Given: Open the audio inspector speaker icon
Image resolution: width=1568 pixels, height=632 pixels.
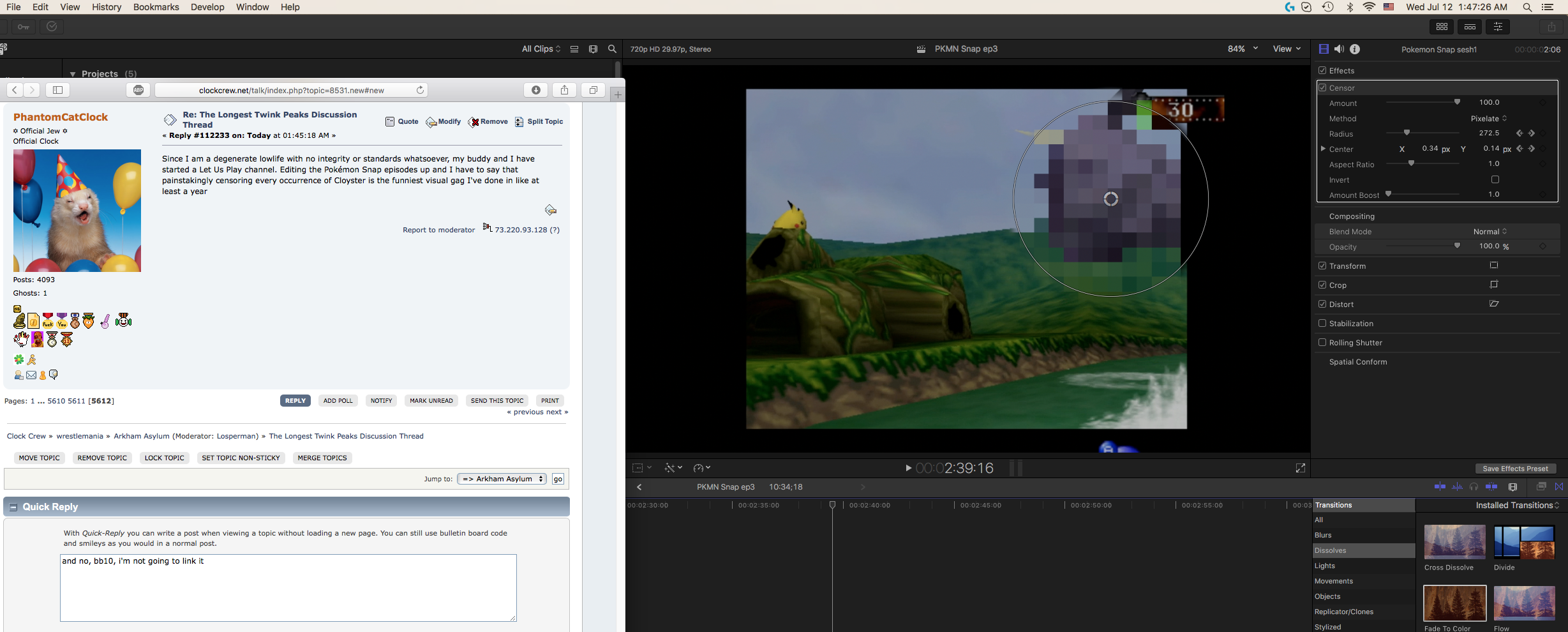Looking at the screenshot, I should [1339, 49].
